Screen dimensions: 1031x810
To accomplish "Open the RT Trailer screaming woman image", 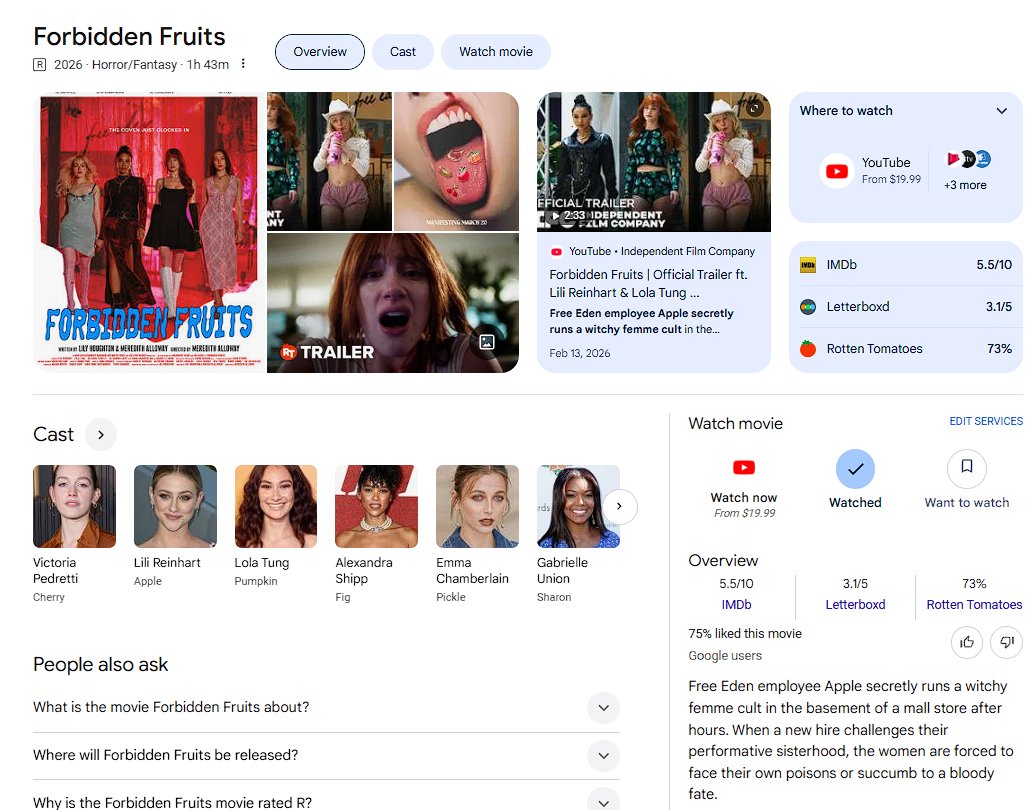I will (x=393, y=303).
